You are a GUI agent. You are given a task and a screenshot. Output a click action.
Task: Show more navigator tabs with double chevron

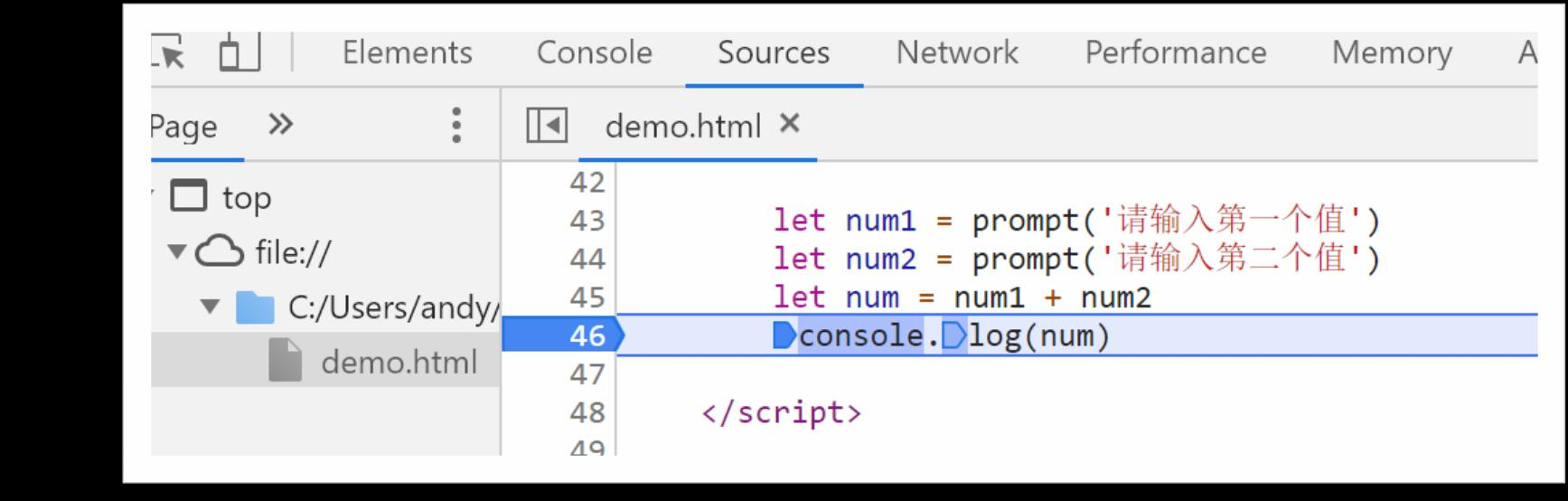tap(281, 124)
